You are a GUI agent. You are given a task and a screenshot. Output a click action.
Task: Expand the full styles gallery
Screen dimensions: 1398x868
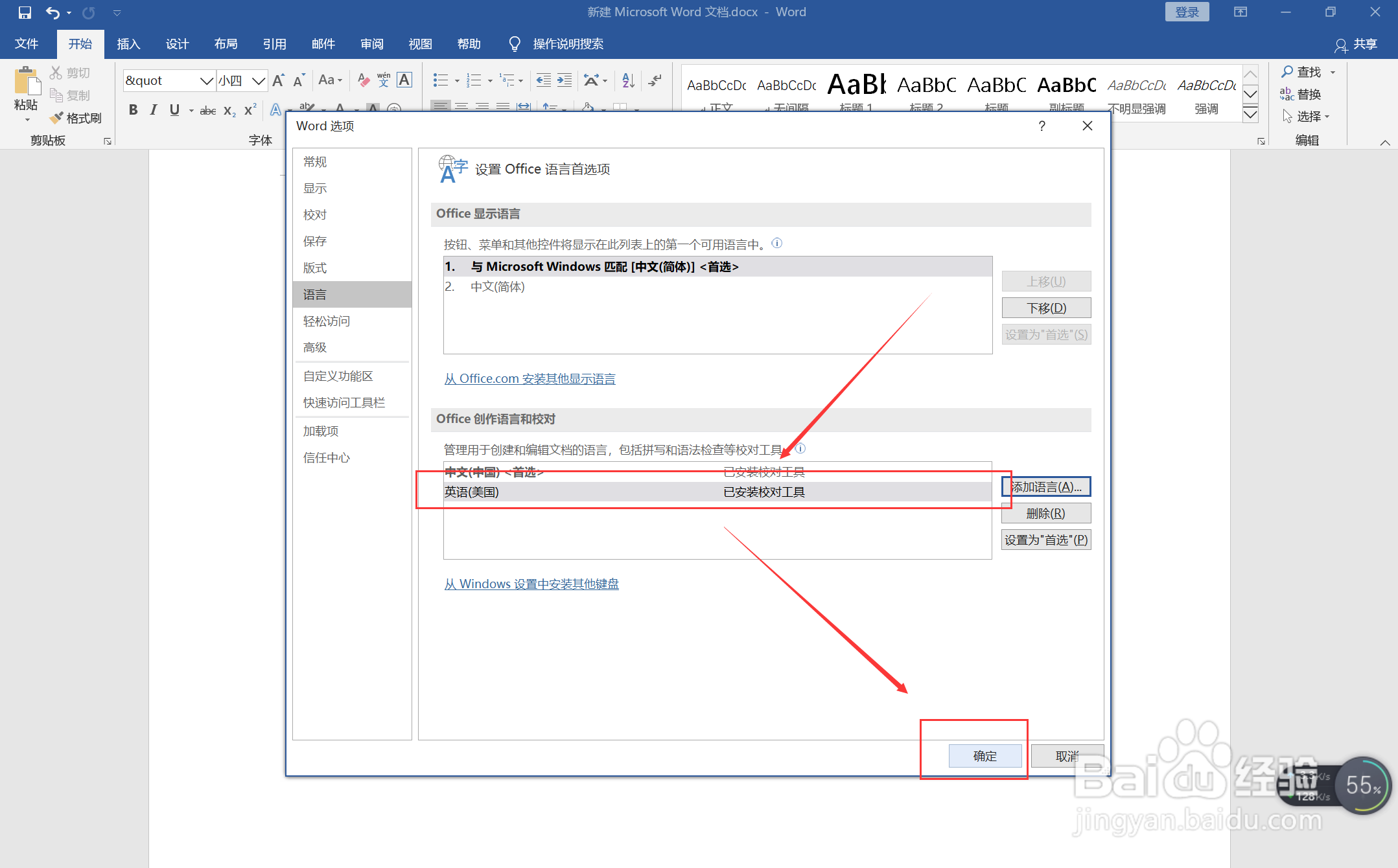point(1250,115)
